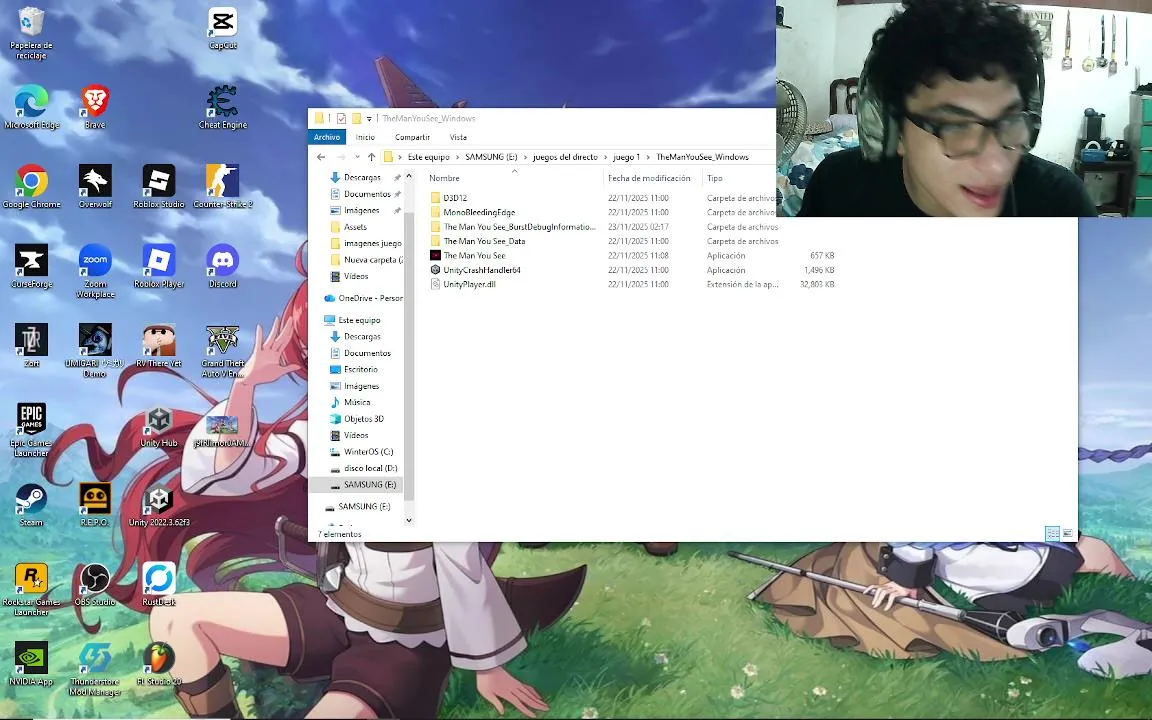Open the Papelera de reciclaje desktop icon

pos(31,32)
